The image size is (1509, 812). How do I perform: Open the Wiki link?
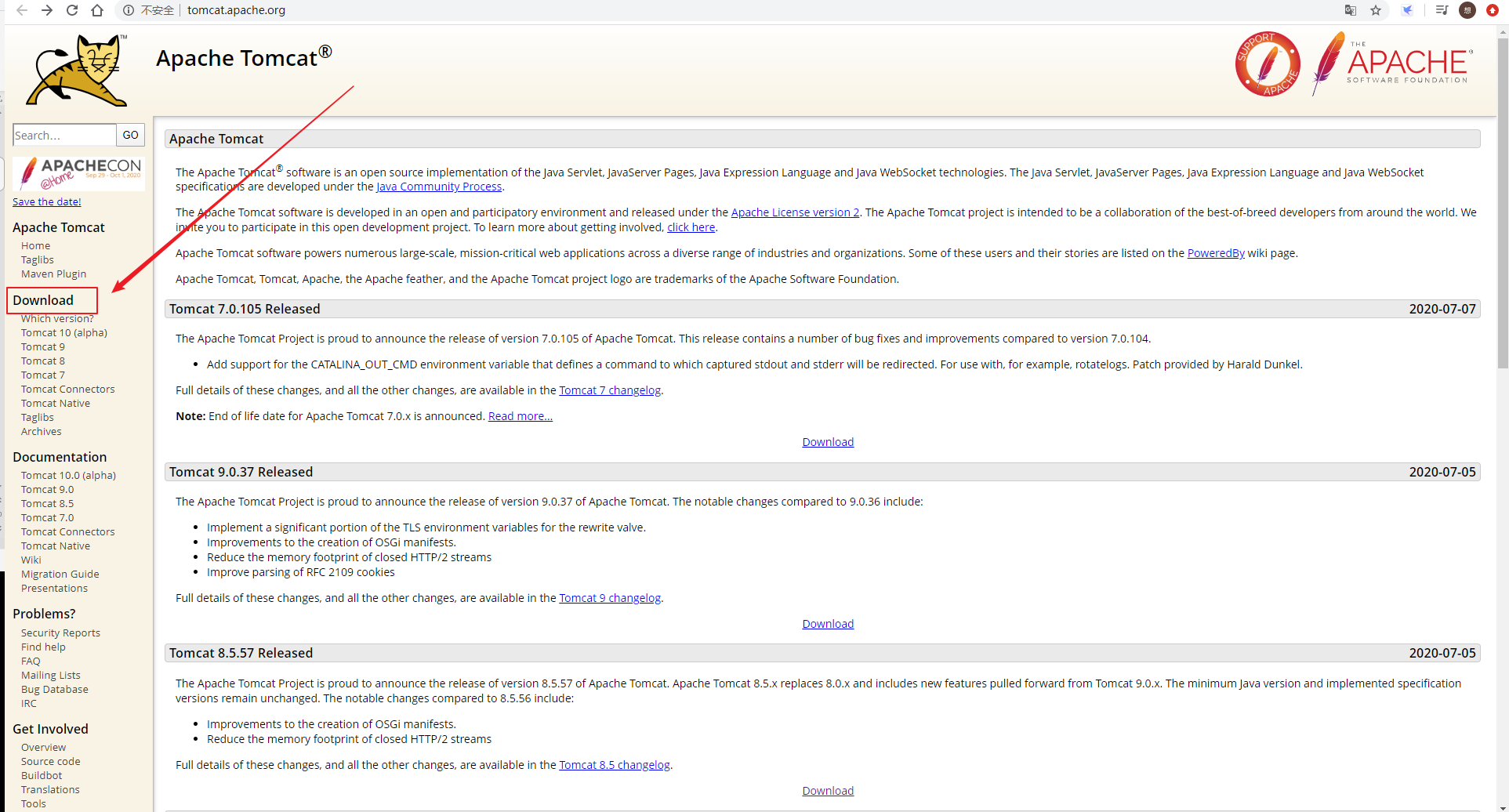coord(31,560)
